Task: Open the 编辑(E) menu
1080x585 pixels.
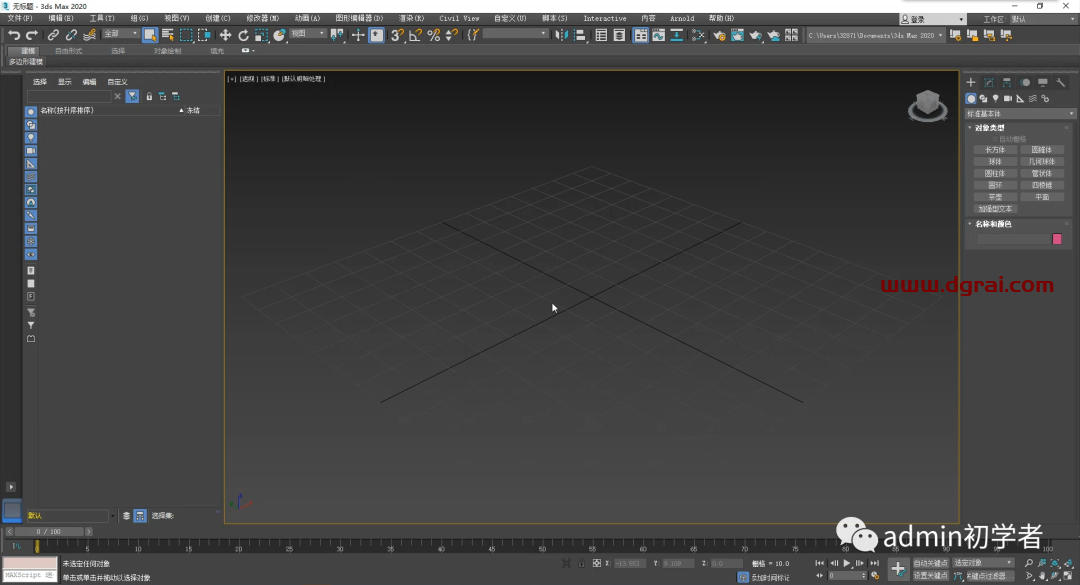Action: click(61, 19)
